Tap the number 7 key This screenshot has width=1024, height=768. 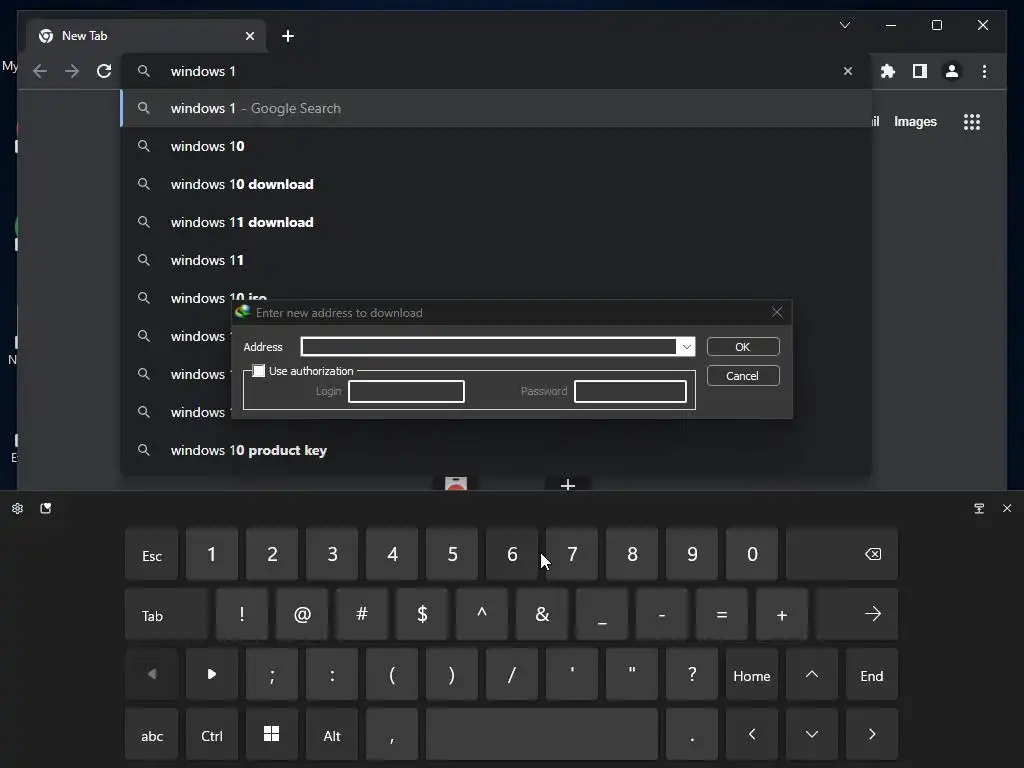coord(572,554)
